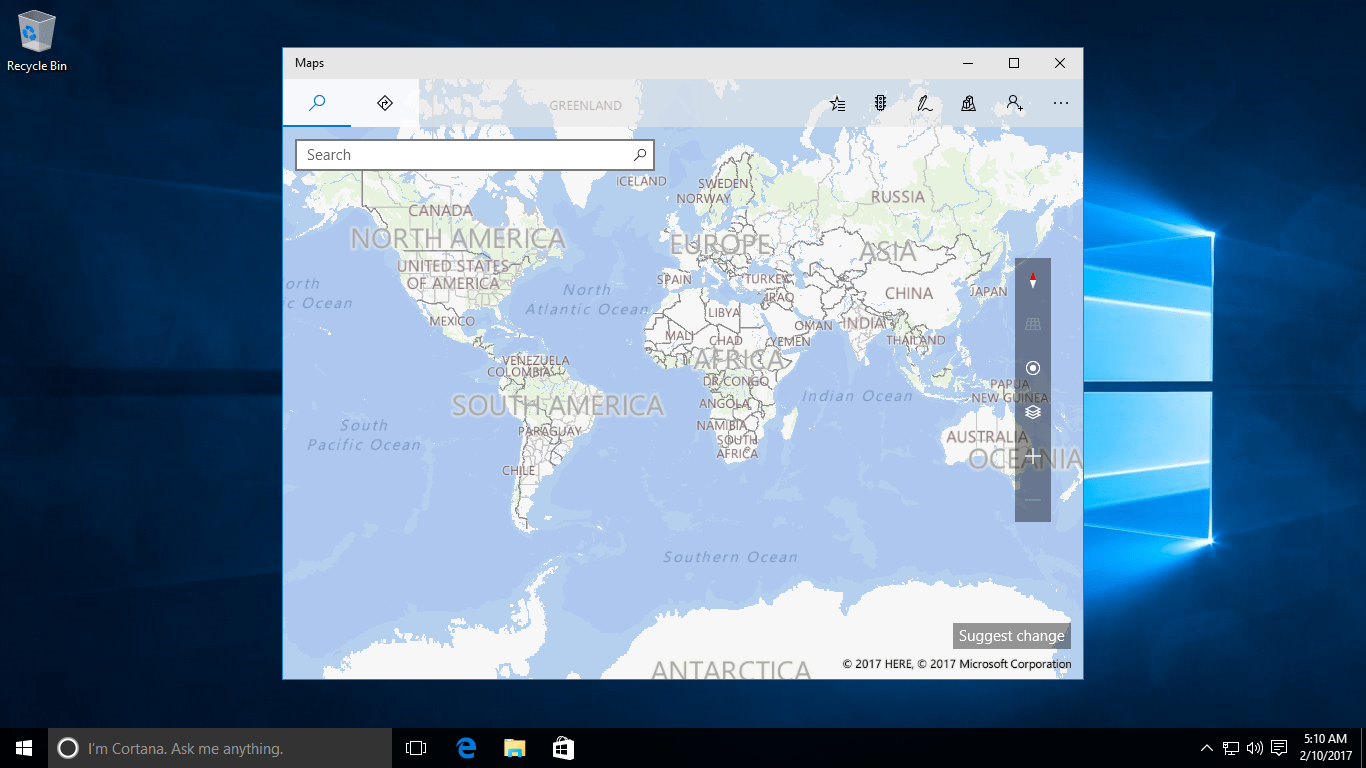Select the Search tab
Screen dimensions: 1366x768
click(x=317, y=103)
